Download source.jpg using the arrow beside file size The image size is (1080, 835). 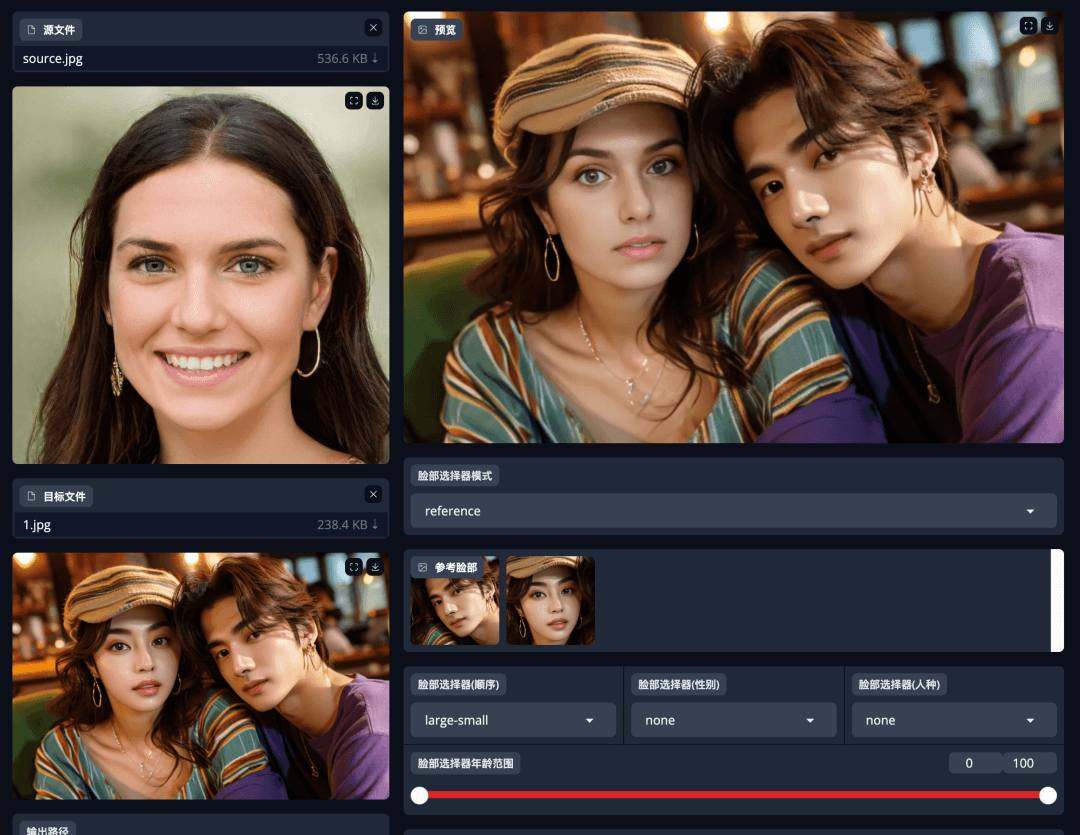[x=375, y=59]
